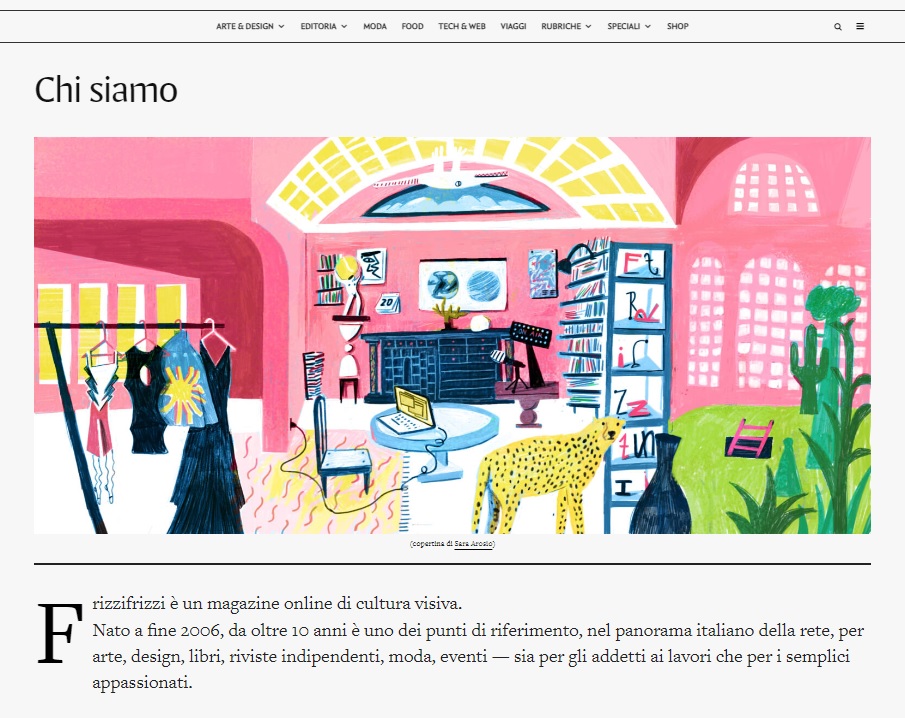Click the Speciali menu label
Viewport: 905px width, 718px height.
coord(623,26)
